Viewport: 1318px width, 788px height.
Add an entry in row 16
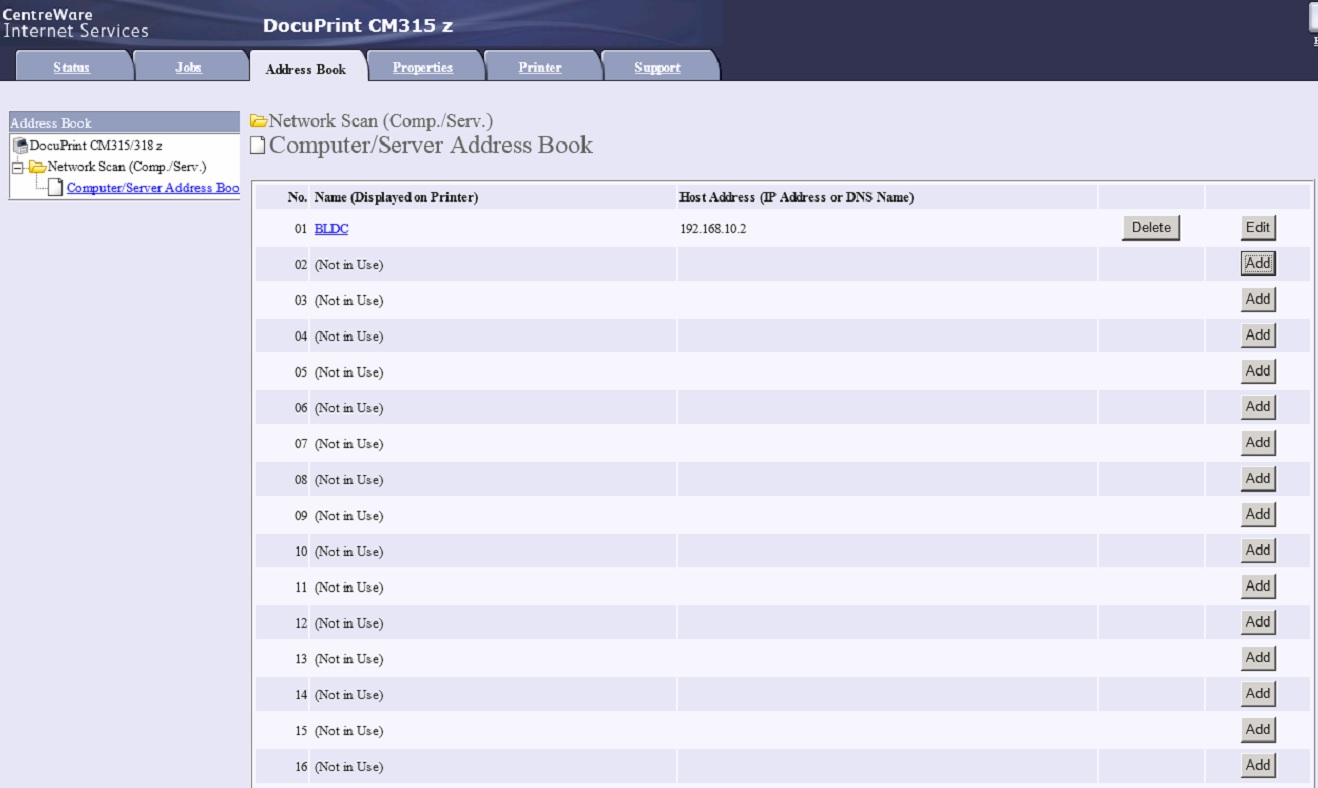(1258, 766)
